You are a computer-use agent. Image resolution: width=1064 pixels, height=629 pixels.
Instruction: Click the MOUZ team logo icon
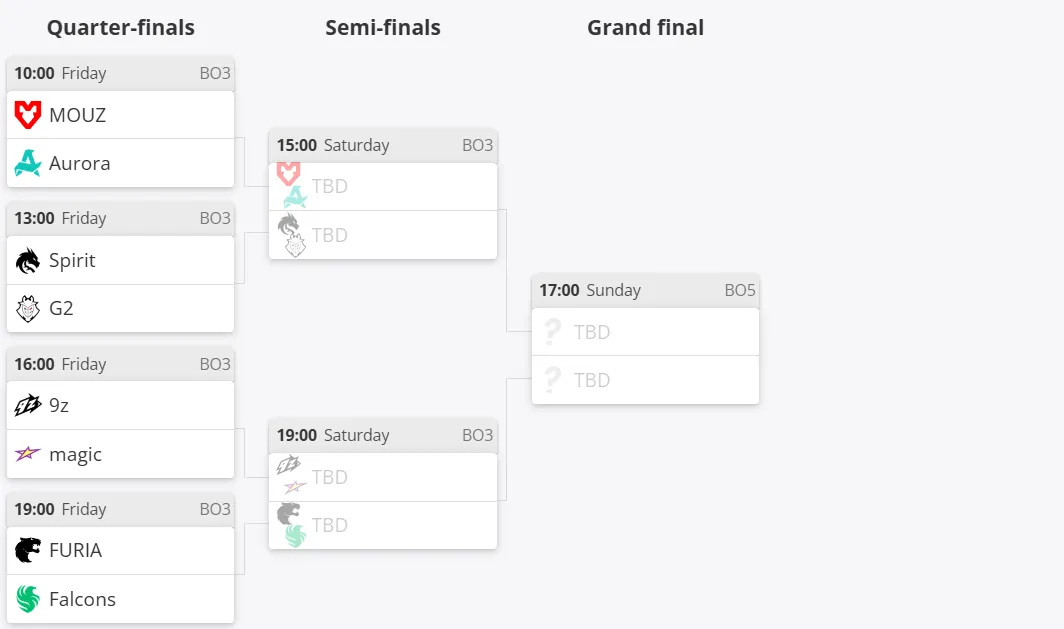[28, 115]
